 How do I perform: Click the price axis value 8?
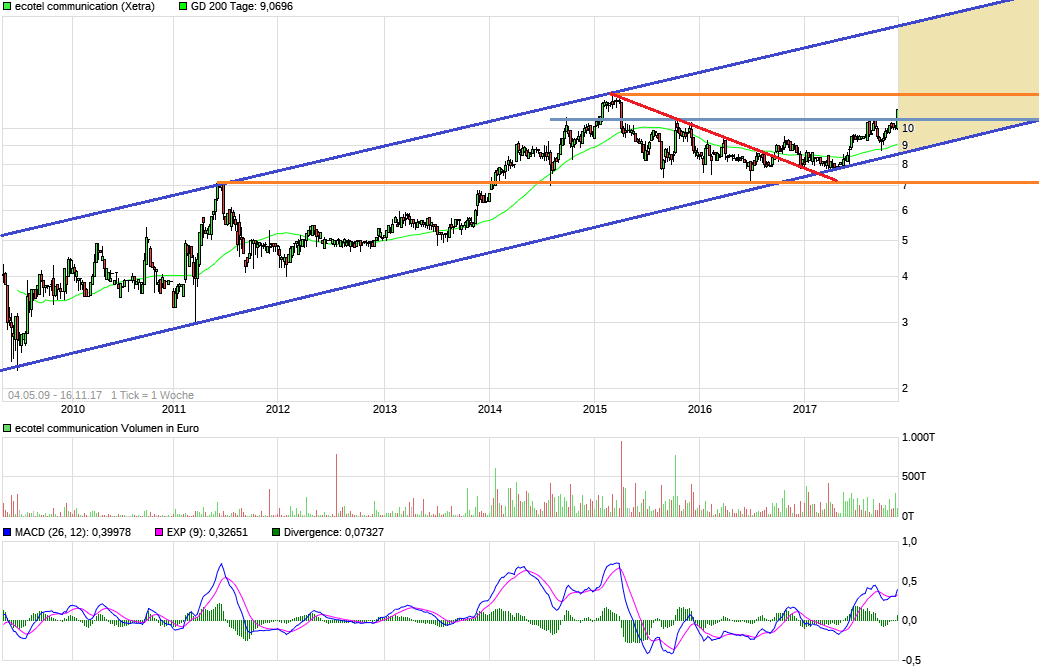(x=905, y=164)
